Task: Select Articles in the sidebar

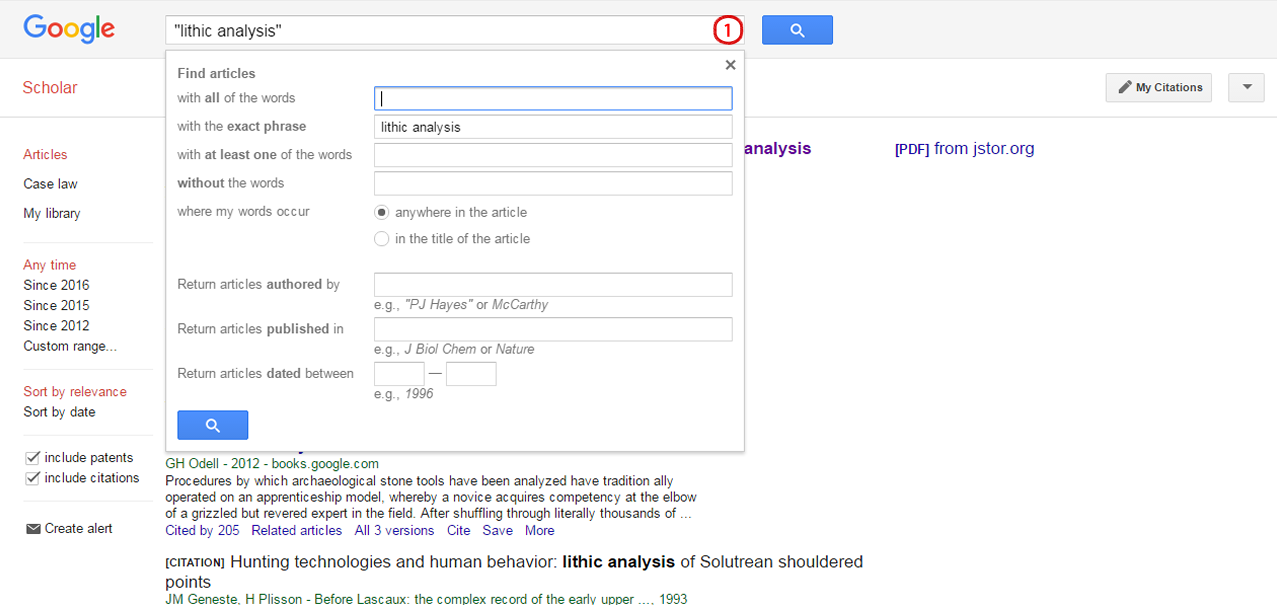Action: click(45, 155)
